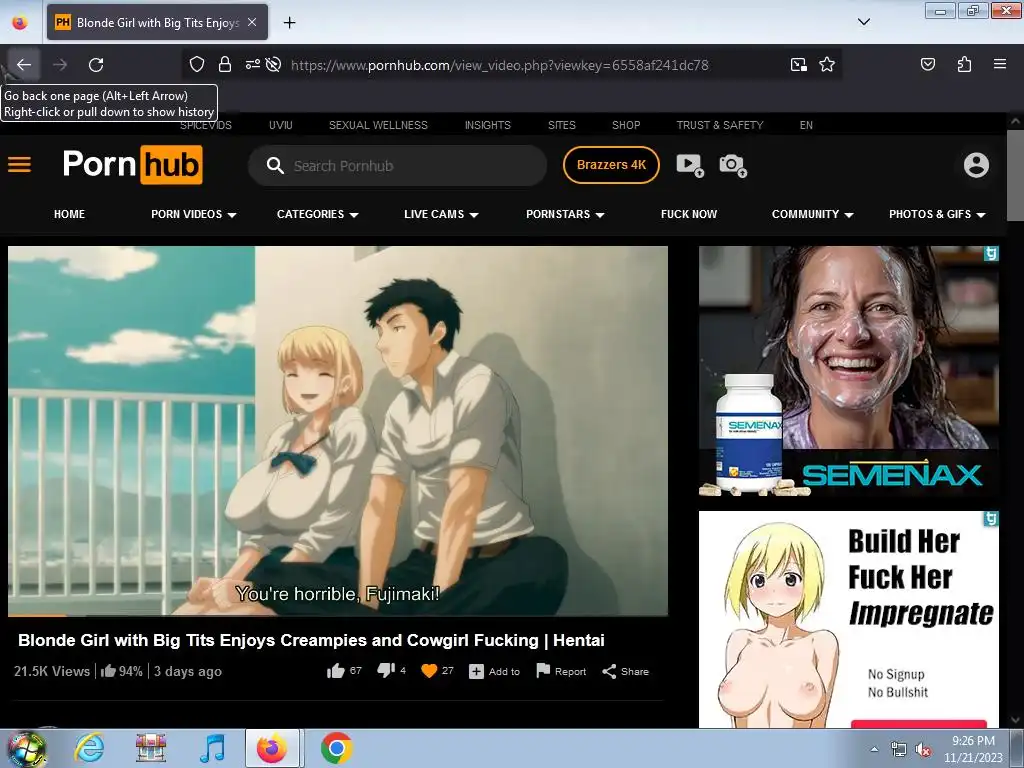
Task: Click the scrollbar down arrow
Action: click(x=1015, y=720)
